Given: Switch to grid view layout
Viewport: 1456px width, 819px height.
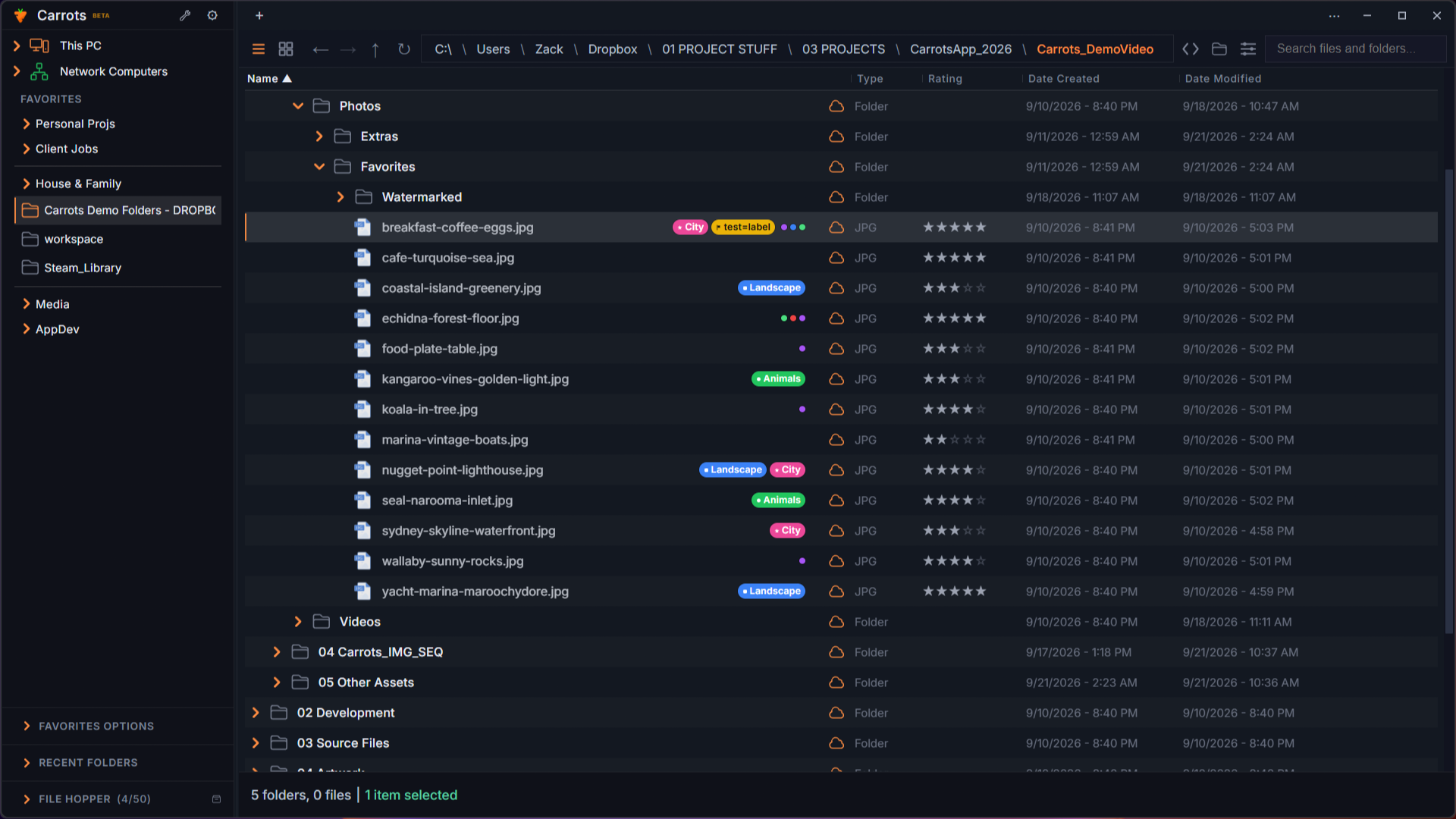Looking at the screenshot, I should tap(286, 49).
